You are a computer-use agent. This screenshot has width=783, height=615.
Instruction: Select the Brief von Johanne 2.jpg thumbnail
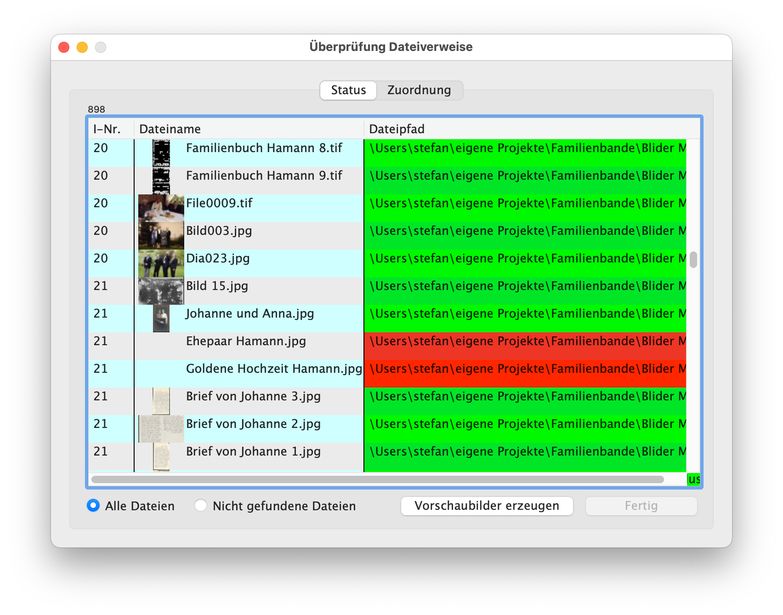point(161,425)
